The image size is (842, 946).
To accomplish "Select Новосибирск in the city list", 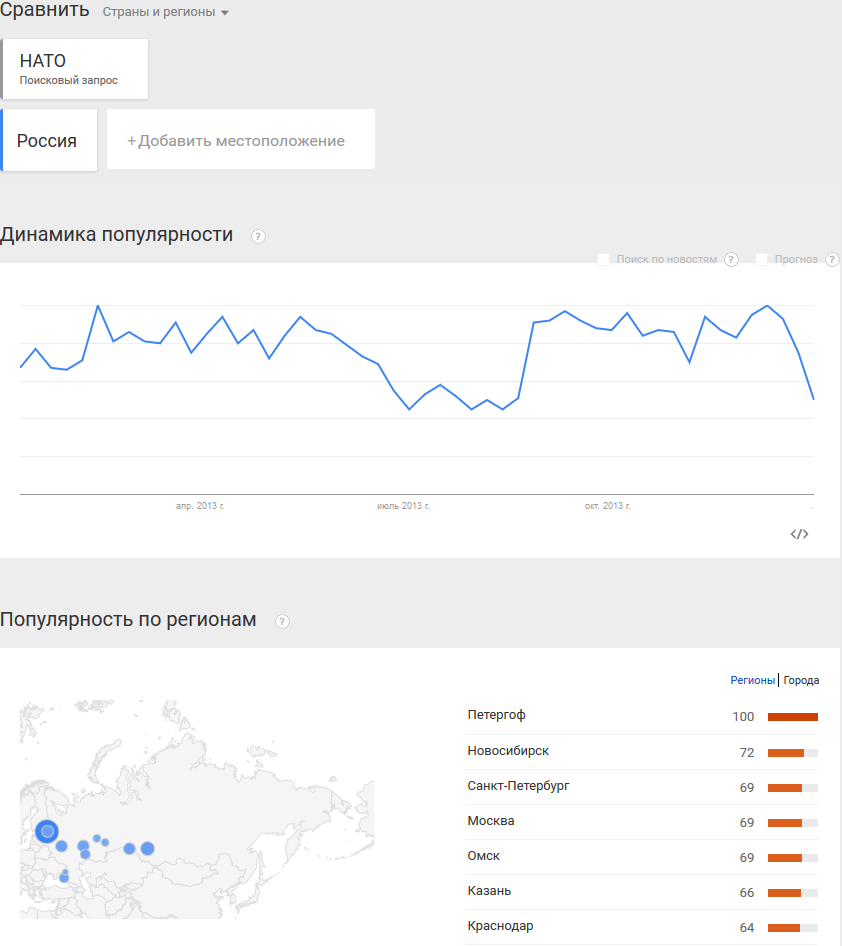I will coord(508,751).
